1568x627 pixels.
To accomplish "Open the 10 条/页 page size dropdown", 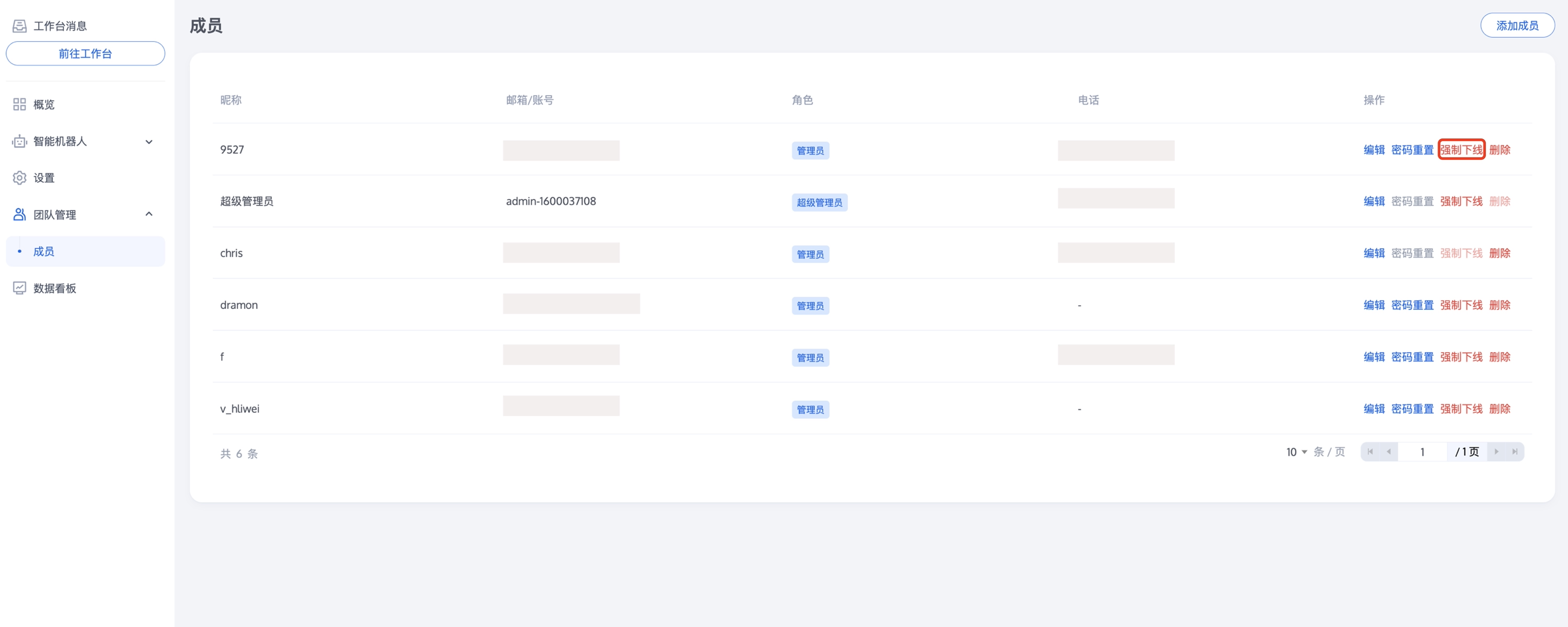I will click(1297, 452).
